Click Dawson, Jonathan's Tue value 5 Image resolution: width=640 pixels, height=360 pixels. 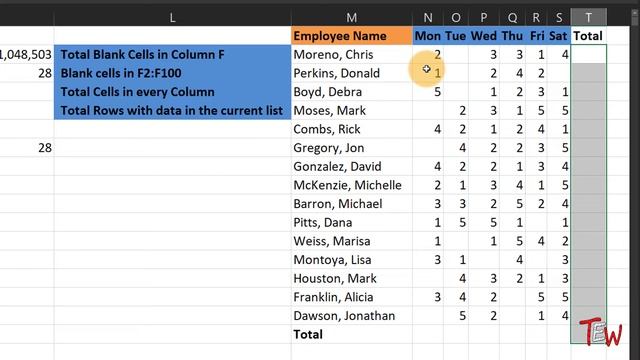click(x=456, y=316)
